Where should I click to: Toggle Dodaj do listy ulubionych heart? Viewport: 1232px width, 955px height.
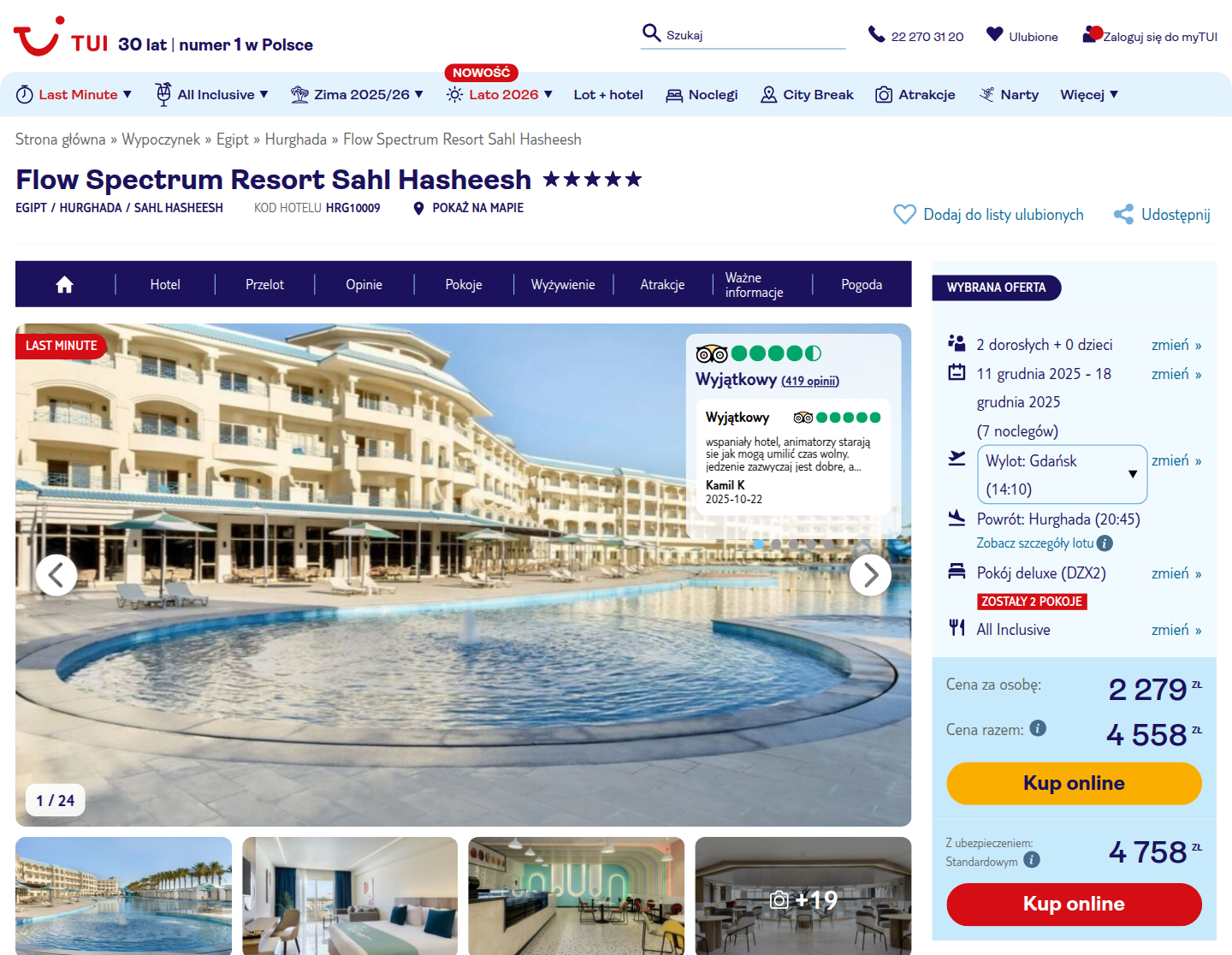click(904, 214)
